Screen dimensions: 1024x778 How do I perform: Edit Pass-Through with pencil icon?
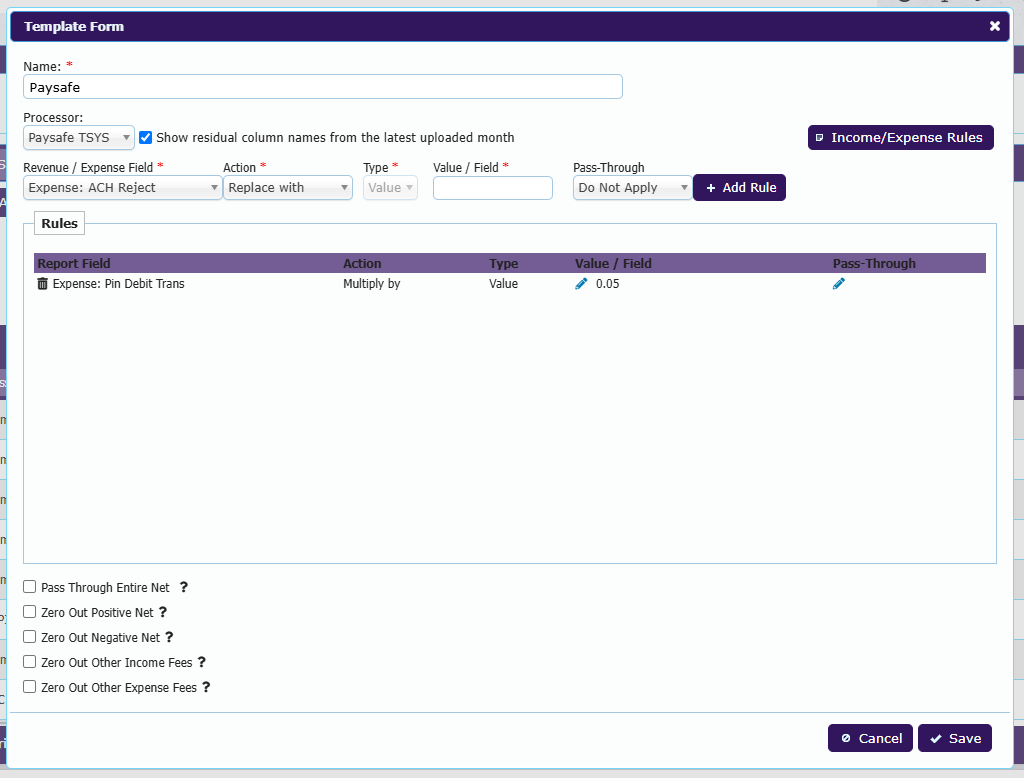[839, 284]
